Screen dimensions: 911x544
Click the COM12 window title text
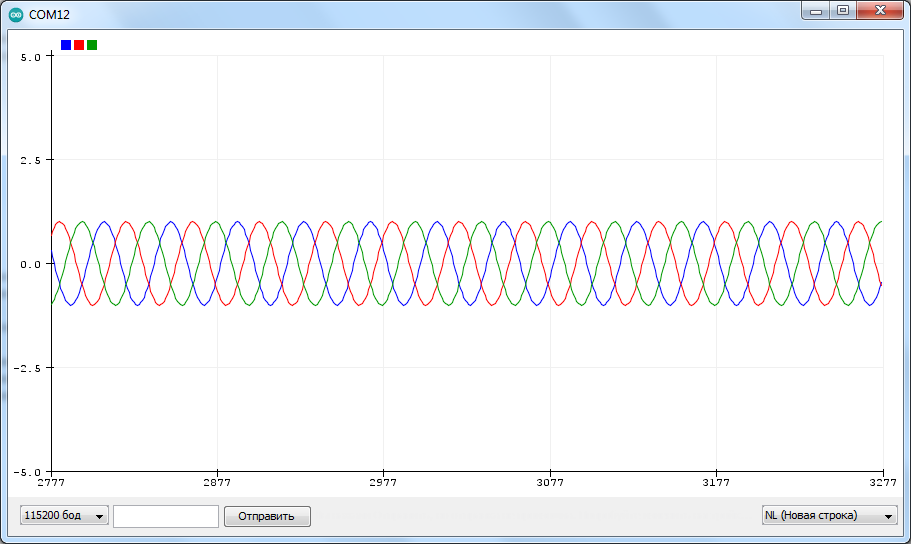(x=49, y=15)
